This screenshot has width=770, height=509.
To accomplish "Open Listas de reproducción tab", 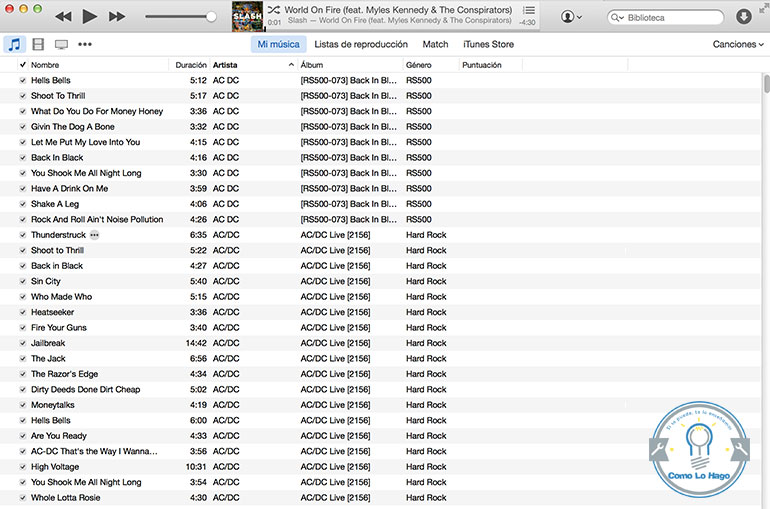I will (361, 44).
